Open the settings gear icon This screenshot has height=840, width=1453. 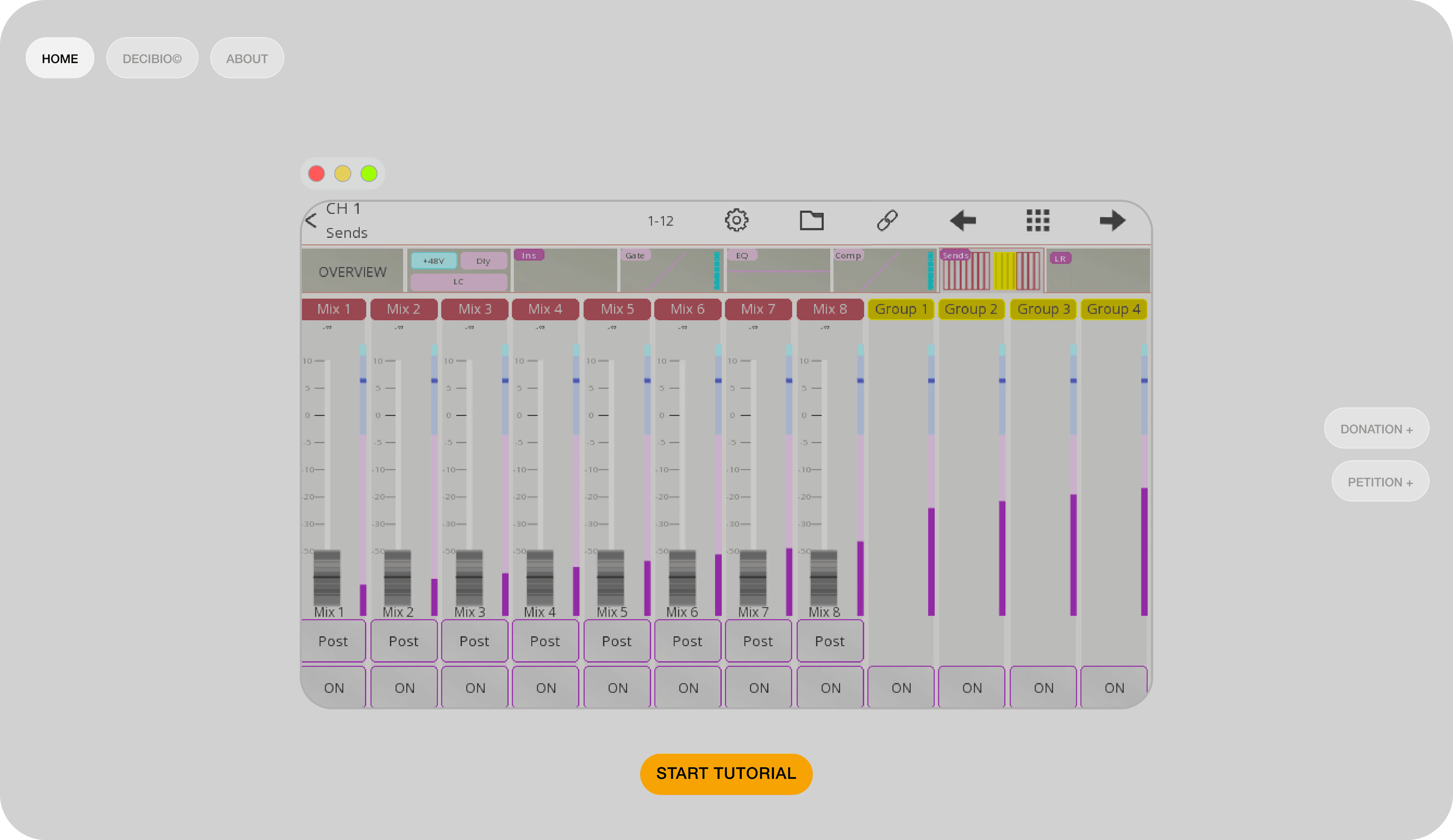736,220
